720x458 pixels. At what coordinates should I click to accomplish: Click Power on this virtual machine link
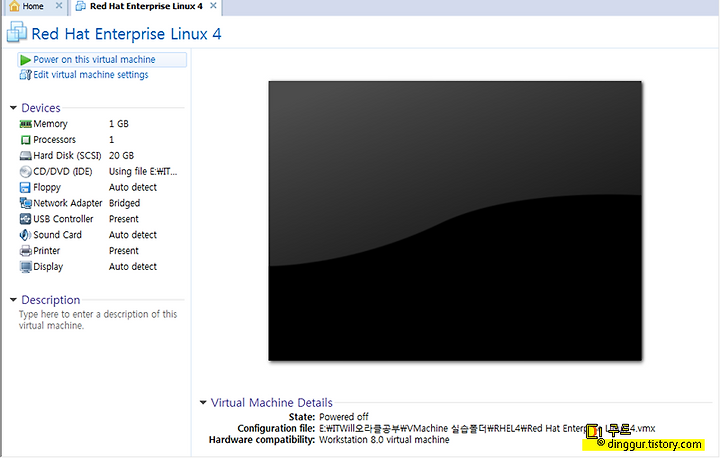94,60
